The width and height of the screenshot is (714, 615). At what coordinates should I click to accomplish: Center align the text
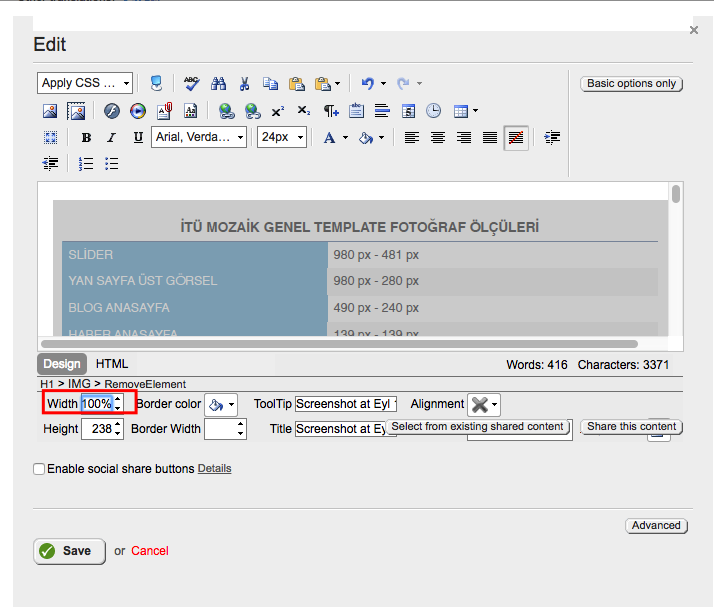point(438,137)
